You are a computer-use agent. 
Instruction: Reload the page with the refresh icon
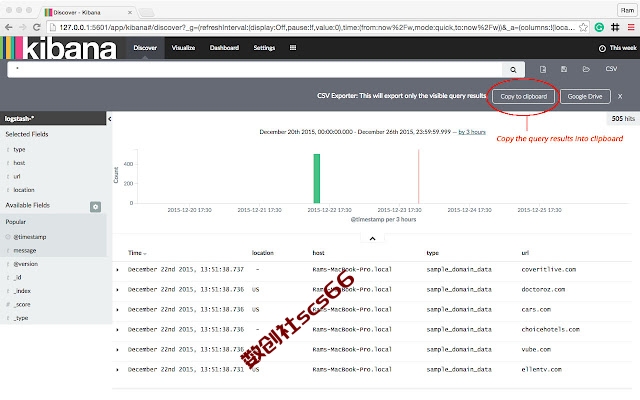[x=36, y=27]
